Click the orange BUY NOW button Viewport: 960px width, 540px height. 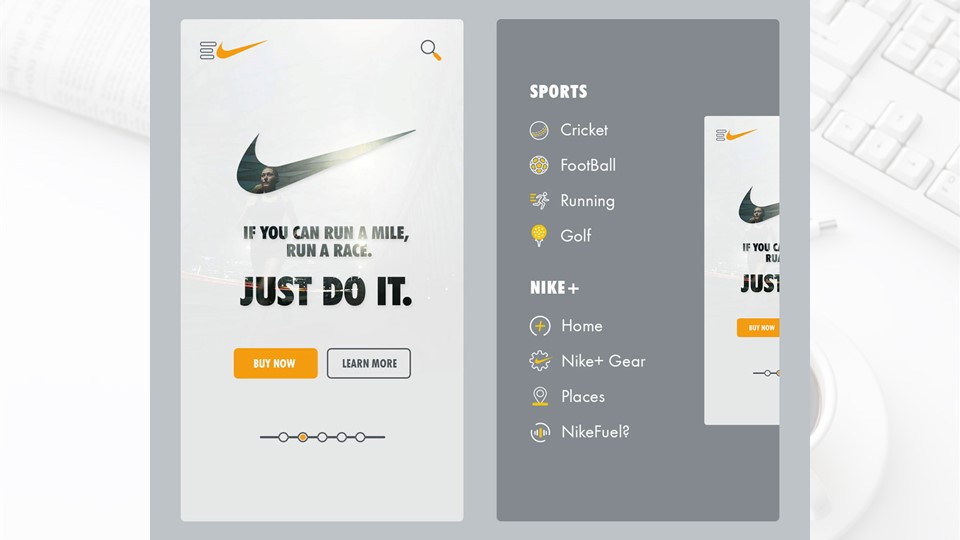coord(276,363)
